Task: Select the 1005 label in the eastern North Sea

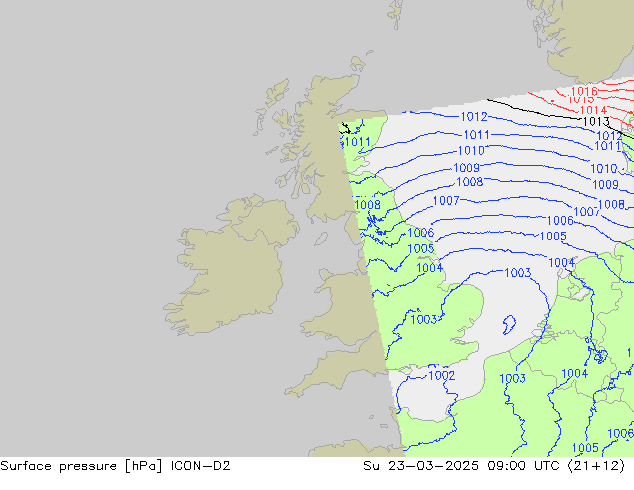Action: (x=553, y=236)
